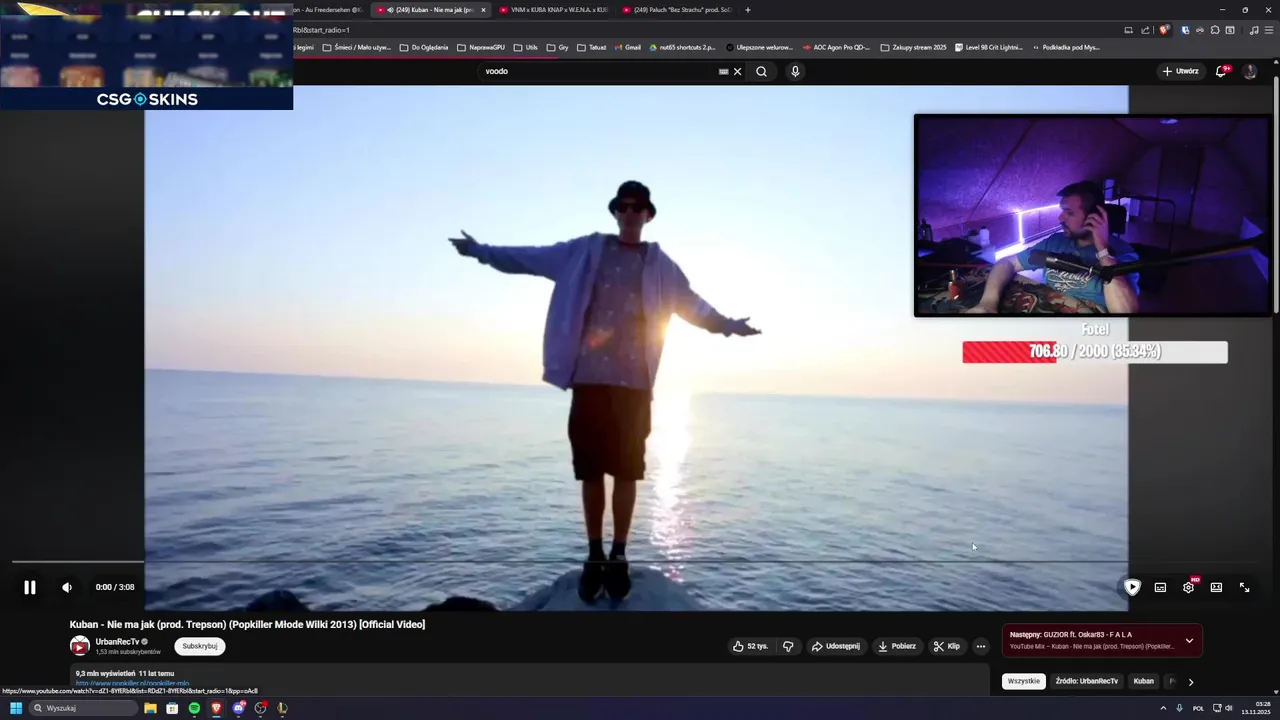Enter fullscreen mode on the video
1280x720 pixels.
pyautogui.click(x=1244, y=588)
